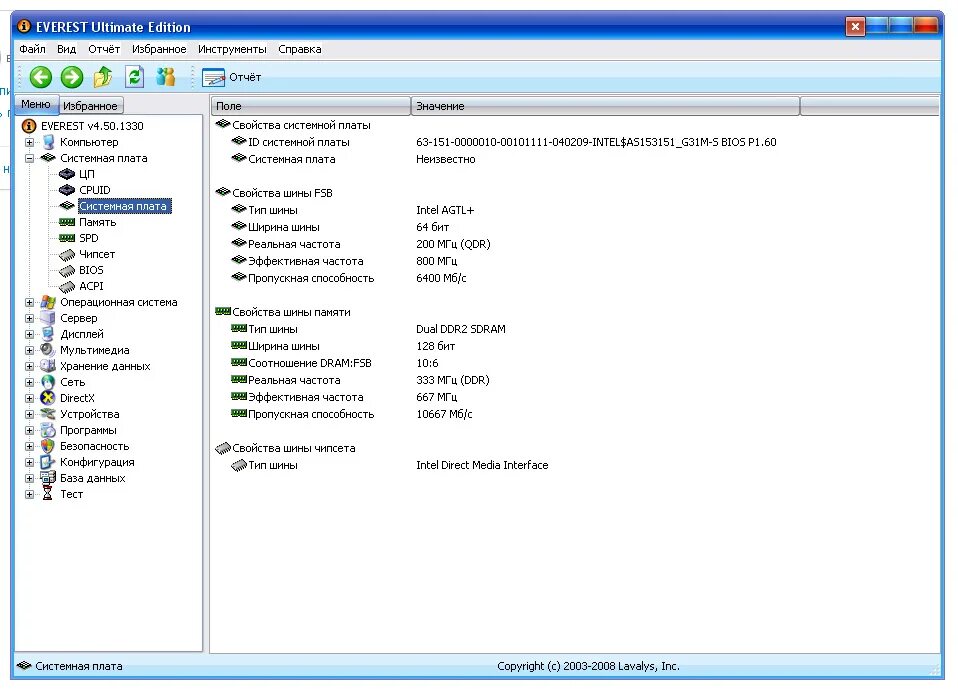Screen dimensions: 958x690
Task: Switch to the Избранное sidebar tab
Action: pyautogui.click(x=90, y=106)
